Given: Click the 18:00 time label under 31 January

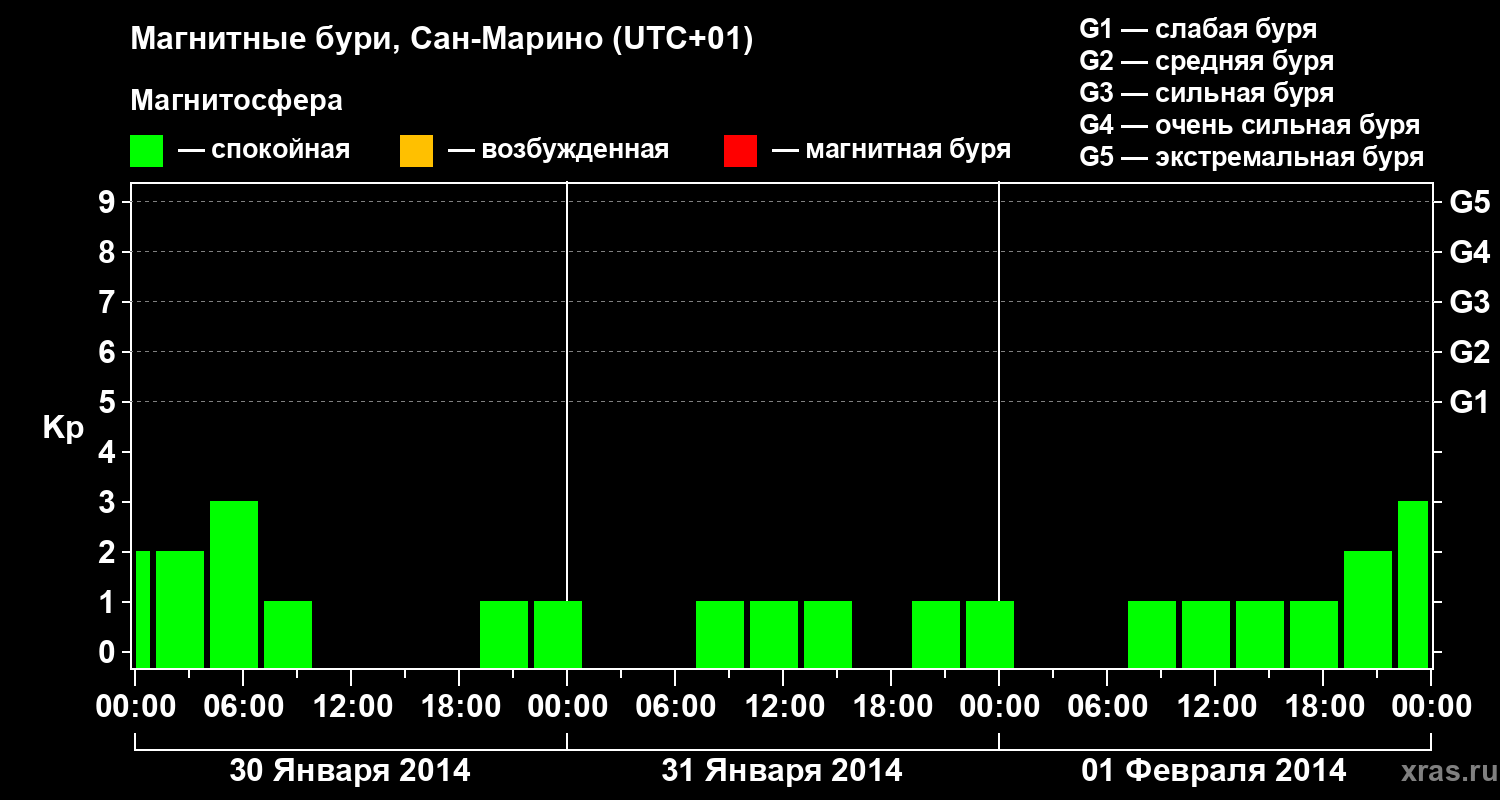Looking at the screenshot, I should [891, 706].
